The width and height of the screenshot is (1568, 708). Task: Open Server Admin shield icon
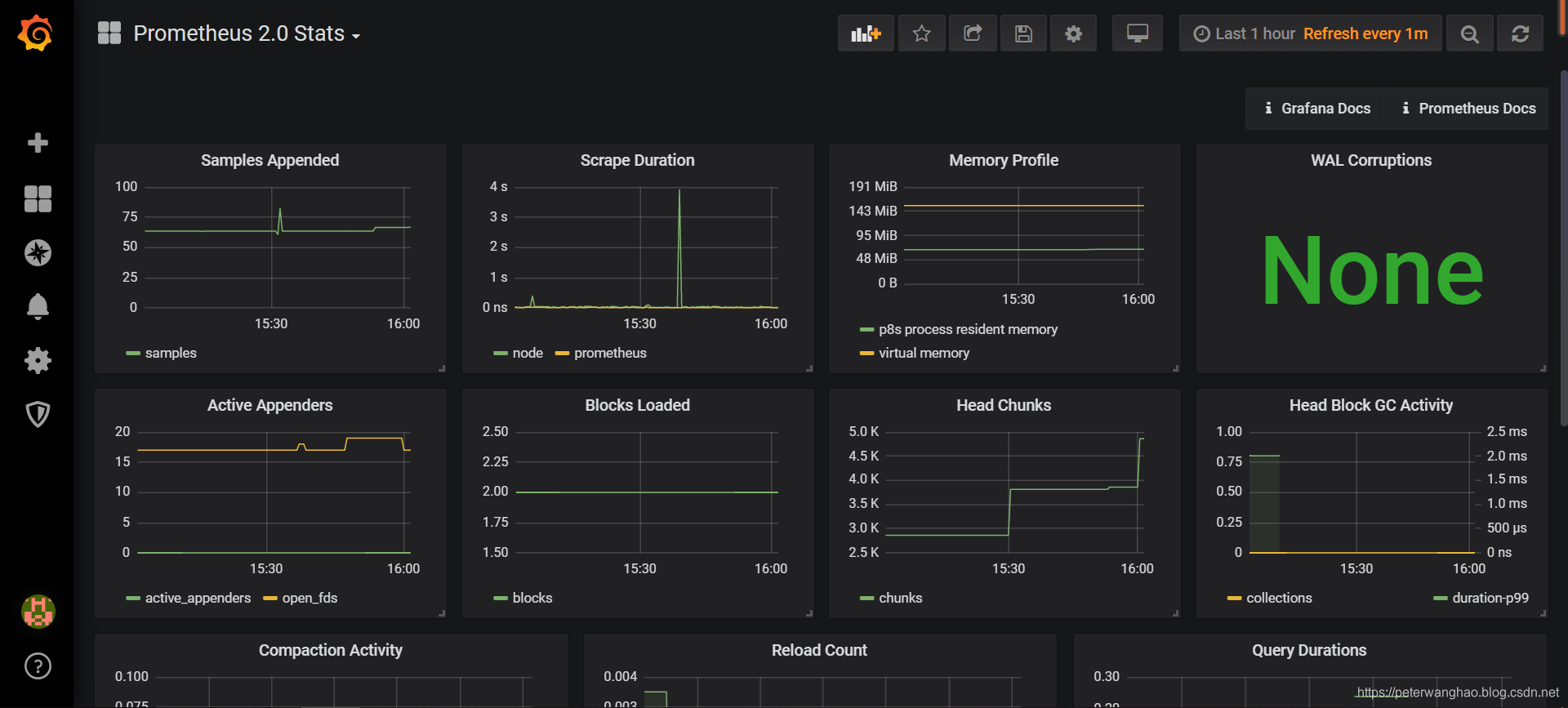coord(38,414)
